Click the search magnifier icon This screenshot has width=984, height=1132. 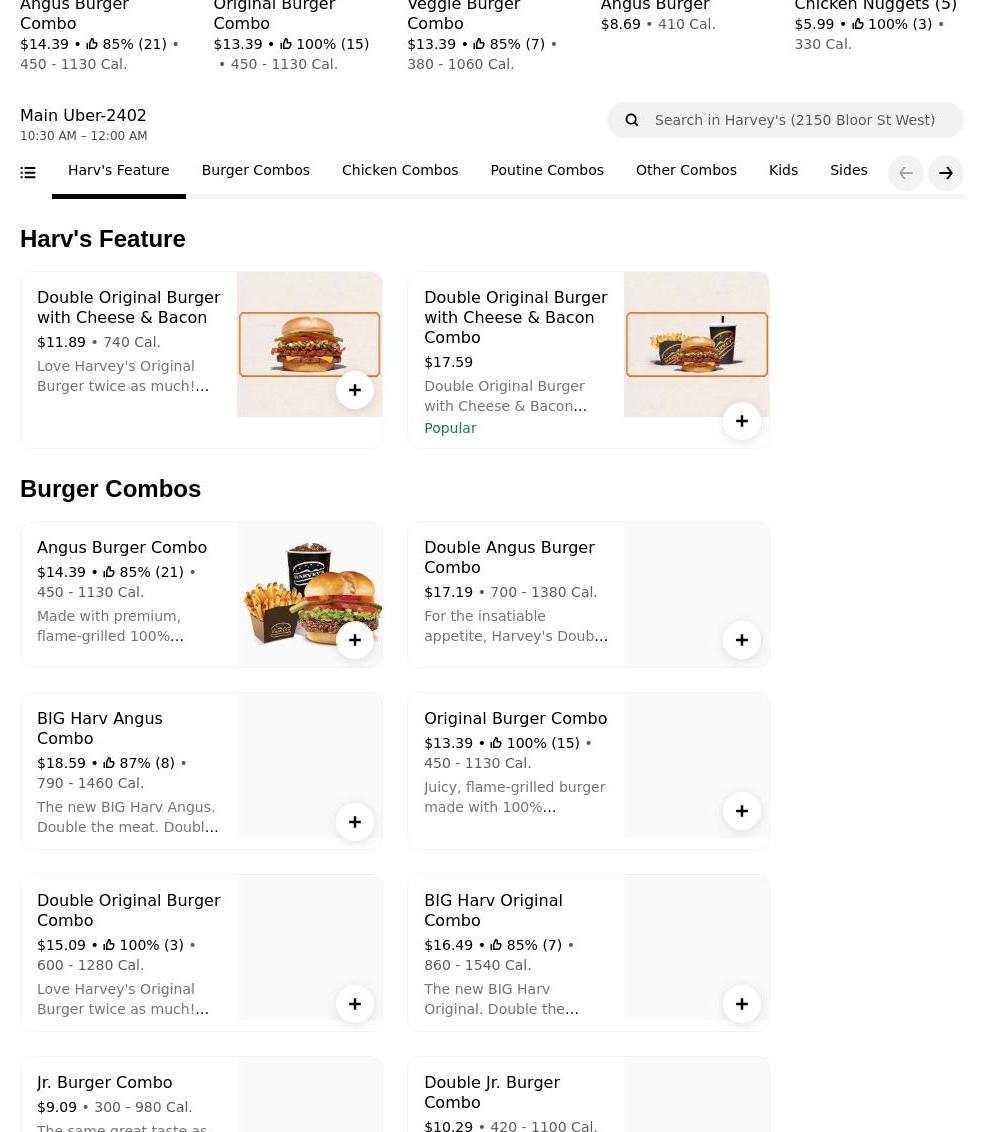pos(632,120)
